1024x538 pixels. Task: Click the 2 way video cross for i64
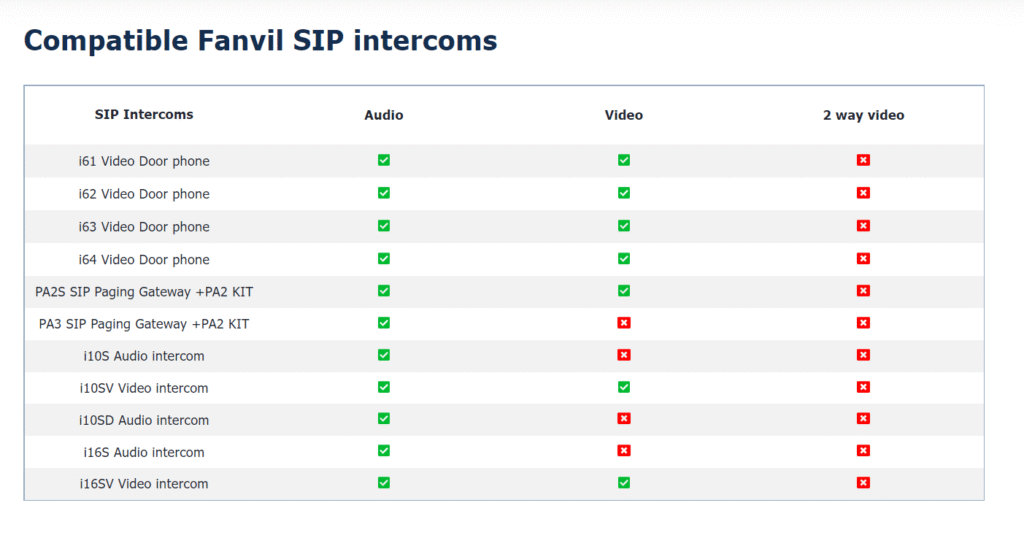[863, 259]
